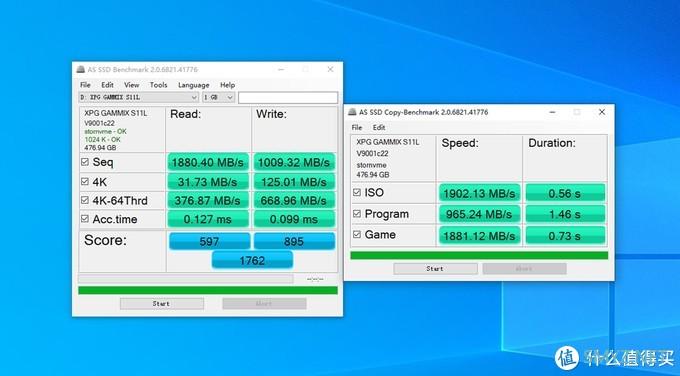The height and width of the screenshot is (376, 680).
Task: Toggle the 4K-64Thrd test checkbox
Action: (x=85, y=200)
